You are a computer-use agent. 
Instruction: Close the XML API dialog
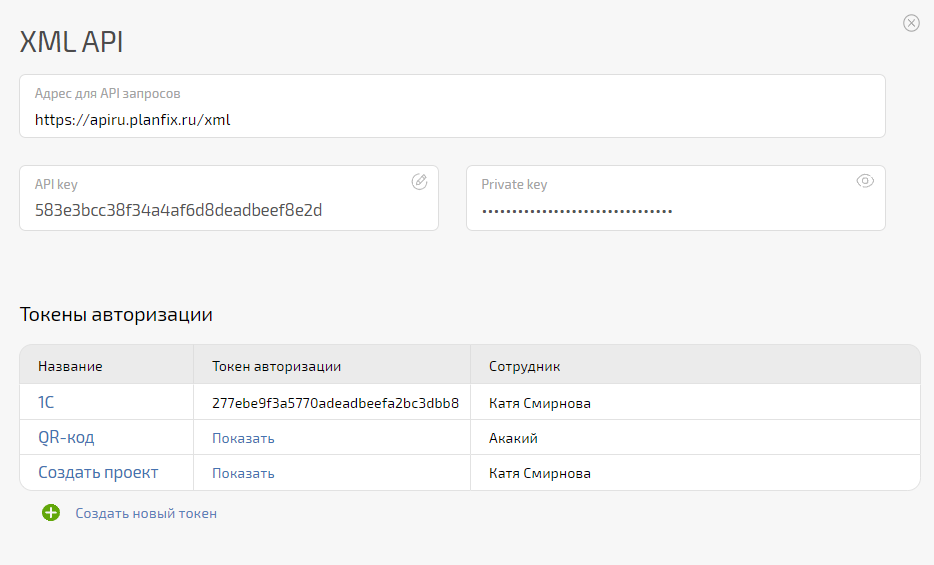911,23
